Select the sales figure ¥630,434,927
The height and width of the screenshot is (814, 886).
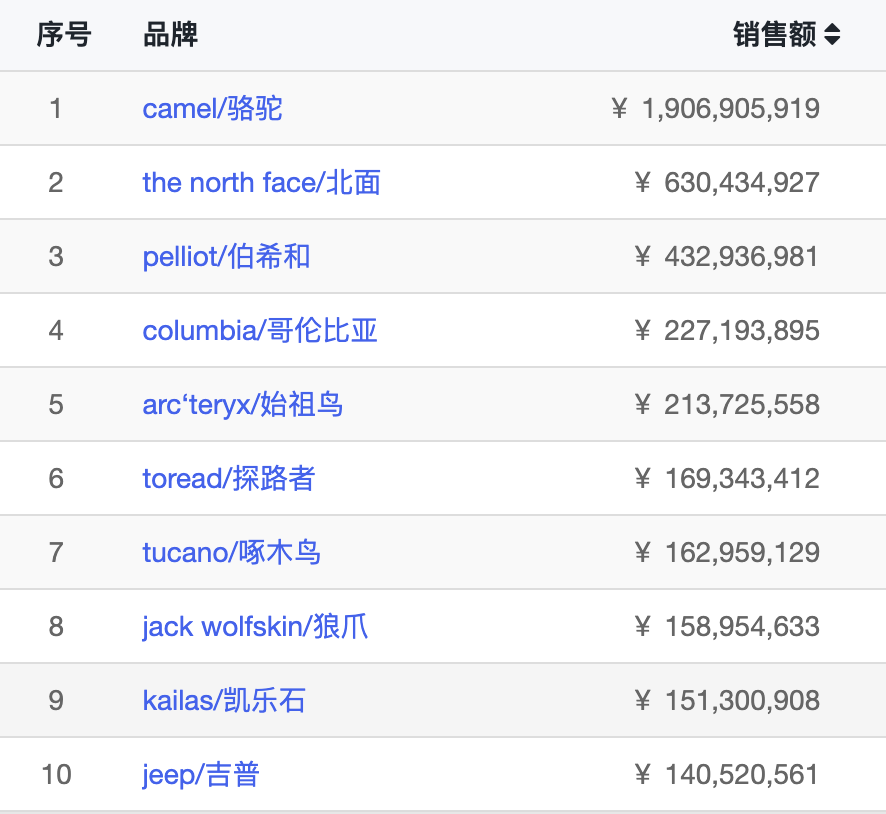(x=728, y=182)
